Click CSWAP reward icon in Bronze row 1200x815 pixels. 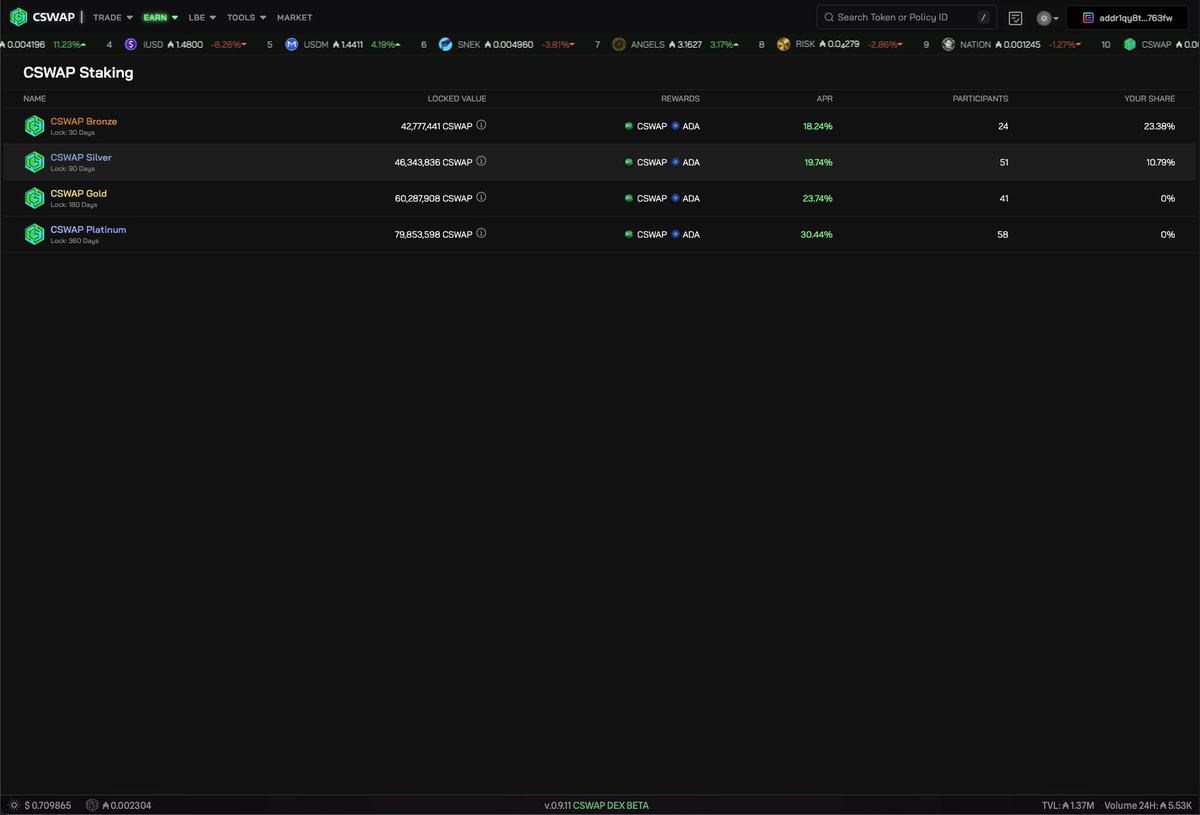click(629, 126)
